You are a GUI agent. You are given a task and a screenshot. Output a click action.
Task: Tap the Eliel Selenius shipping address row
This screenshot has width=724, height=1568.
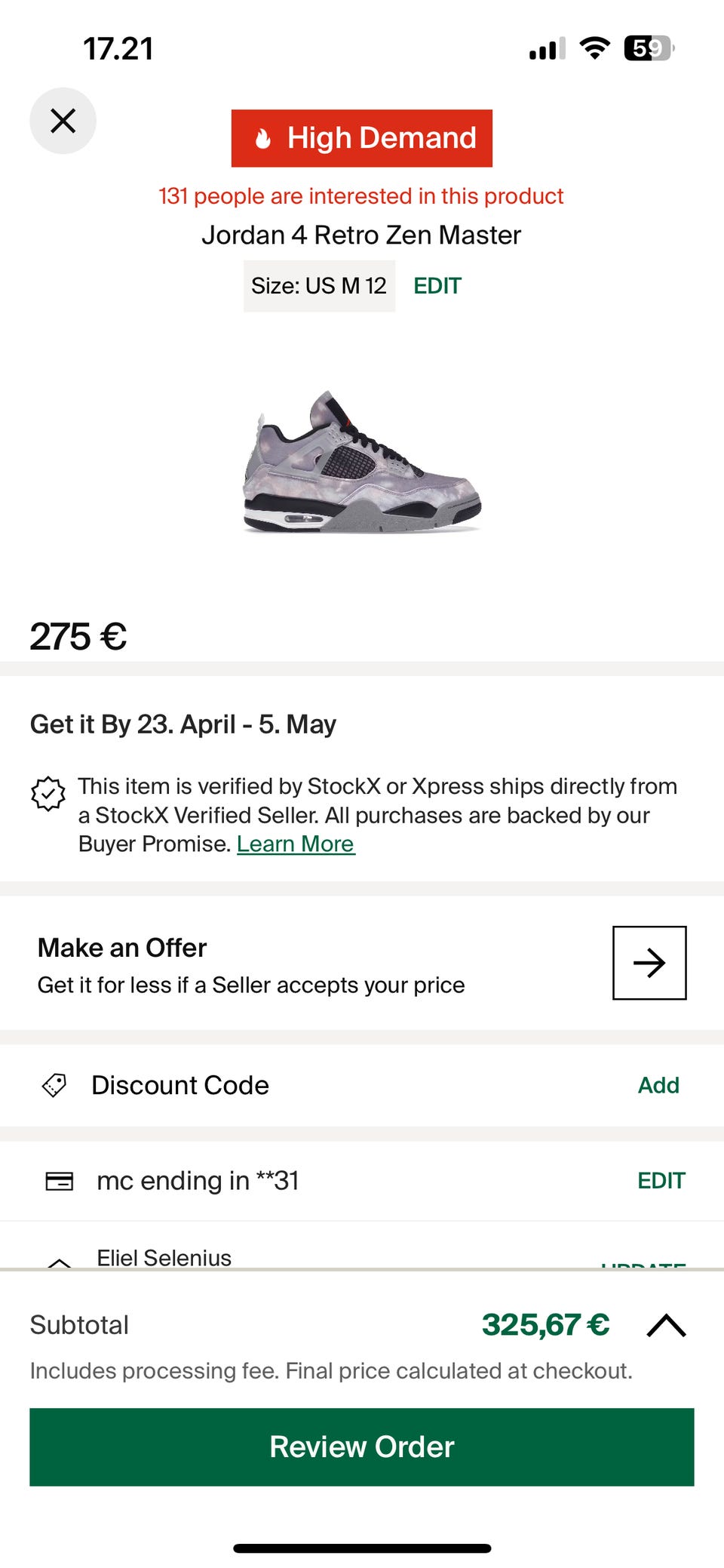164,1258
